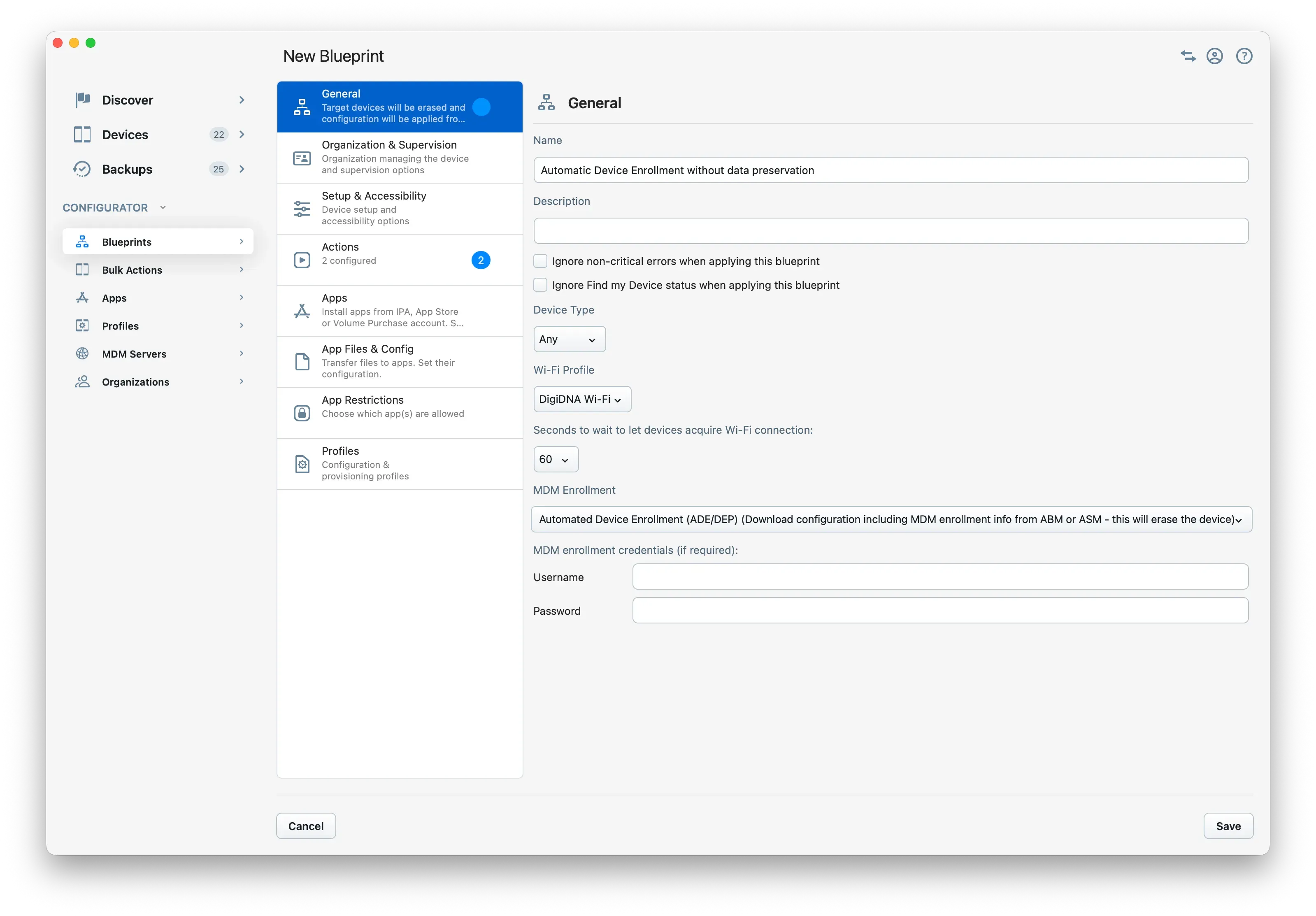Click the Description input field
1316x916 pixels.
pos(891,231)
